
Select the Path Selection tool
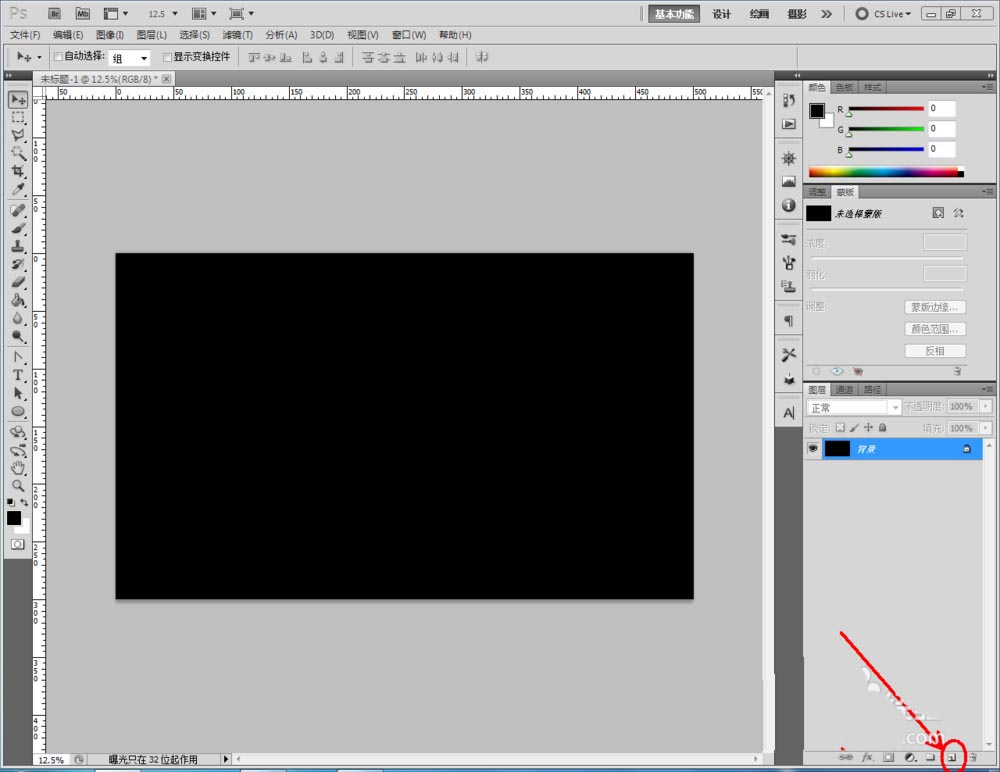coord(18,393)
